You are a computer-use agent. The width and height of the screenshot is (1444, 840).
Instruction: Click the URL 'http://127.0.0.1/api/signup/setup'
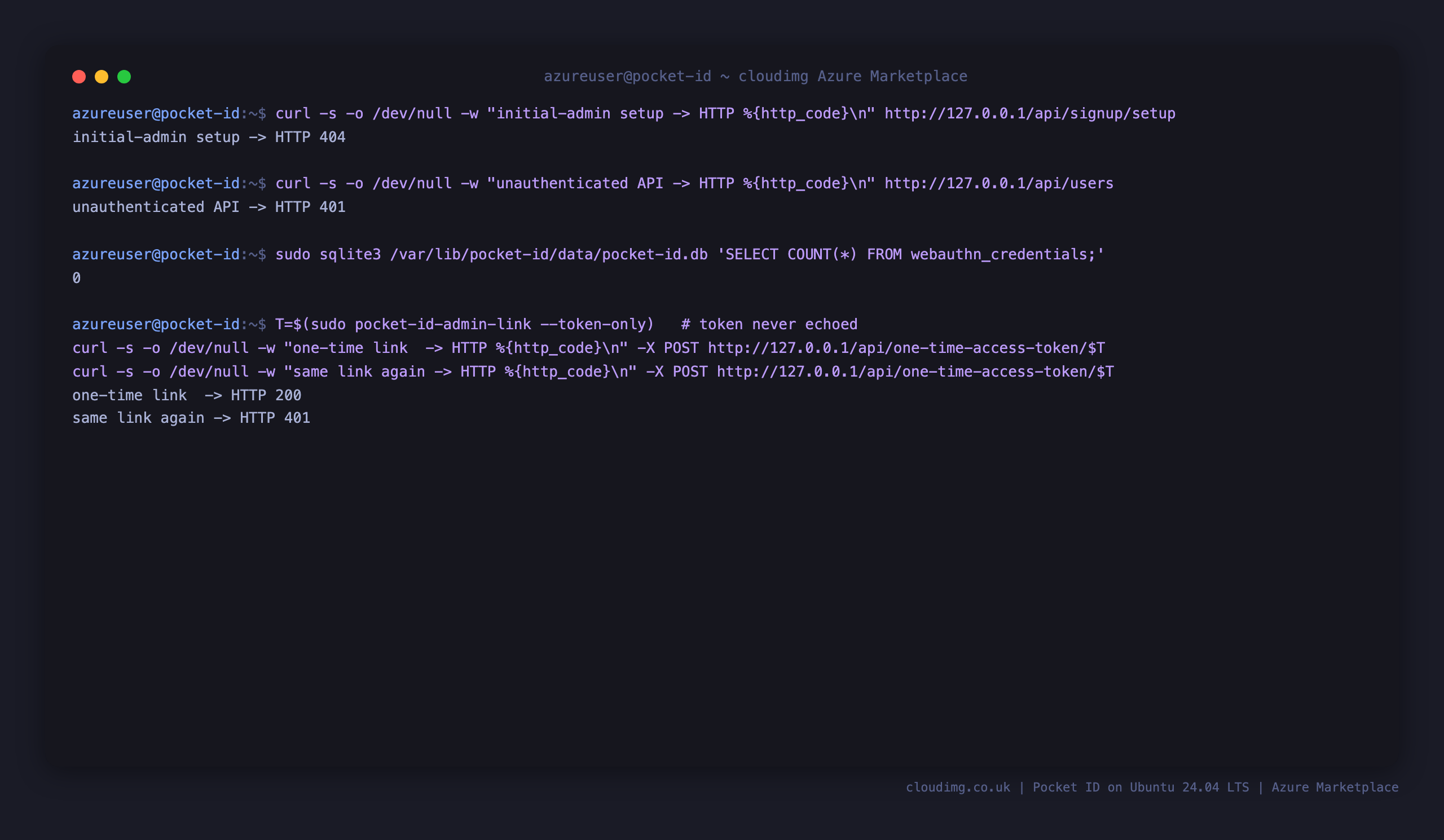pyautogui.click(x=1030, y=113)
